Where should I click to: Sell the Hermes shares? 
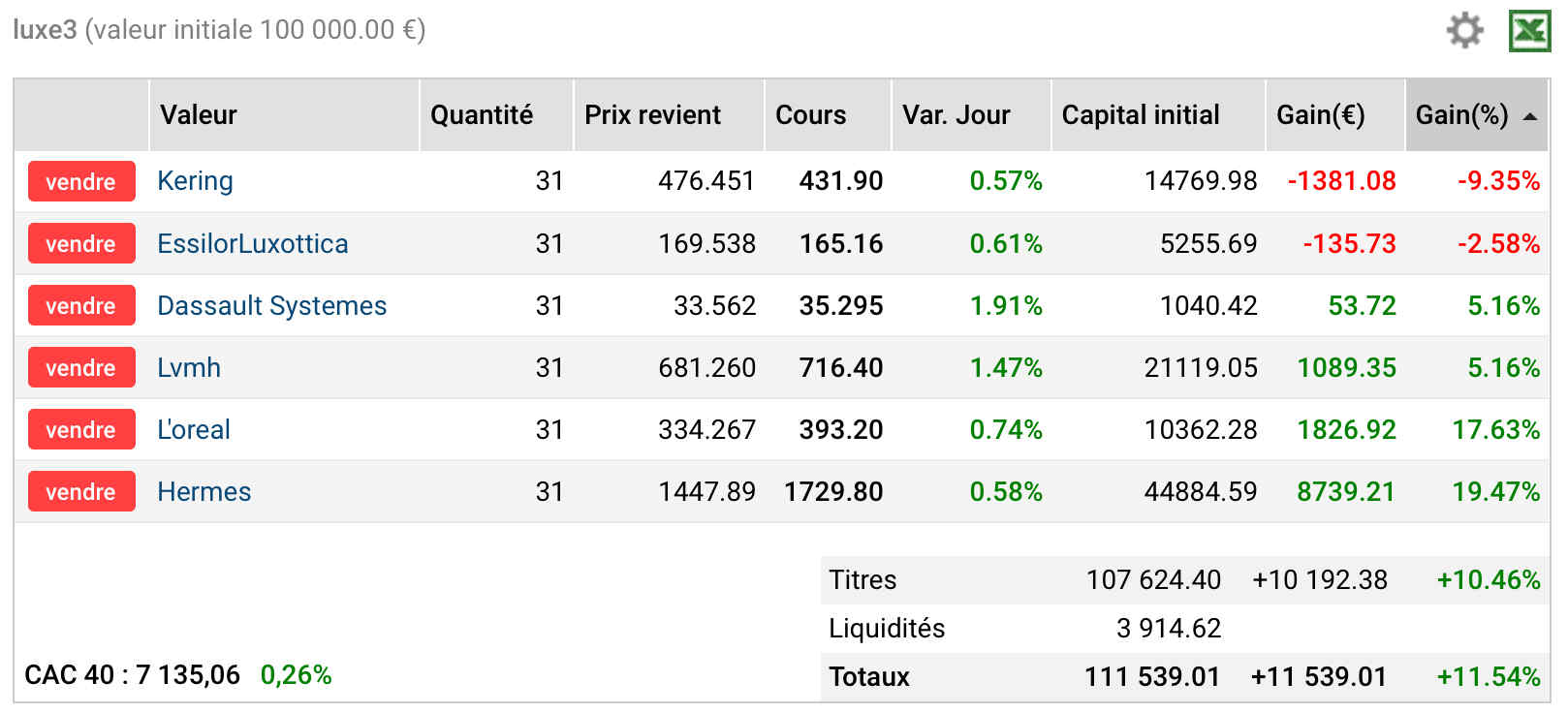coord(81,491)
